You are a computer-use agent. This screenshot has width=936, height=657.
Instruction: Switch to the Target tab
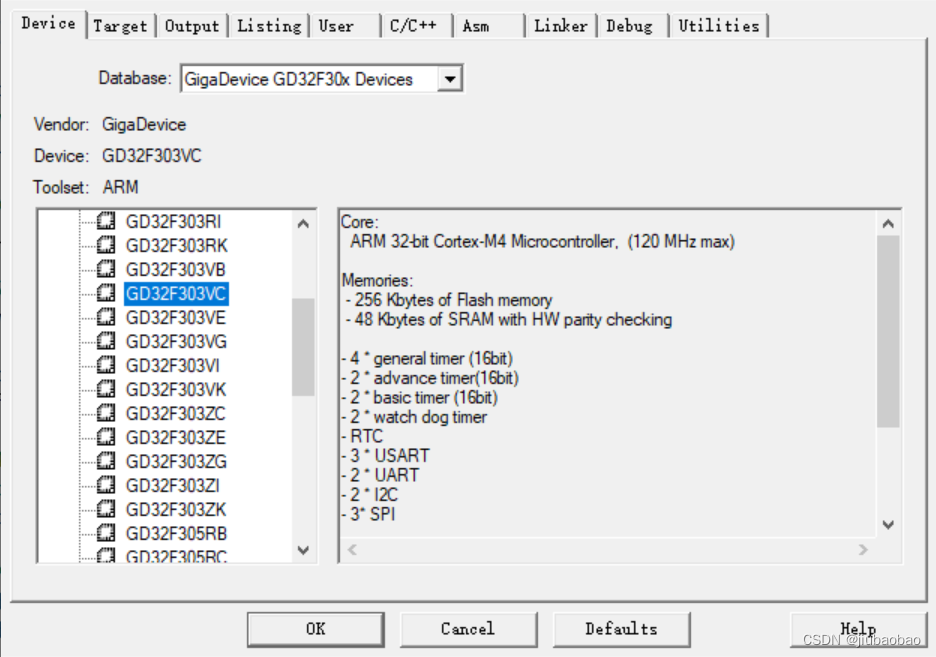coord(120,26)
